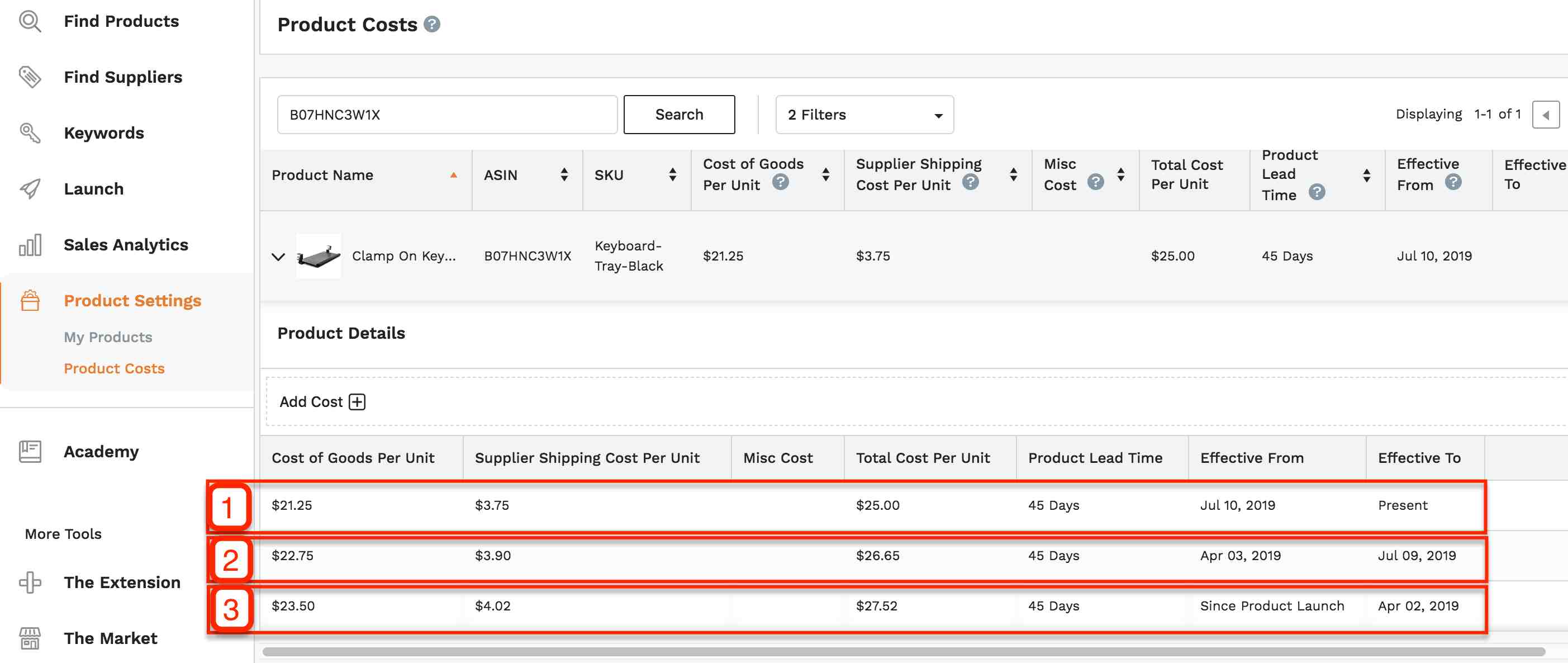This screenshot has width=1568, height=663.
Task: Click the Sales Analytics bar chart icon
Action: 30,245
